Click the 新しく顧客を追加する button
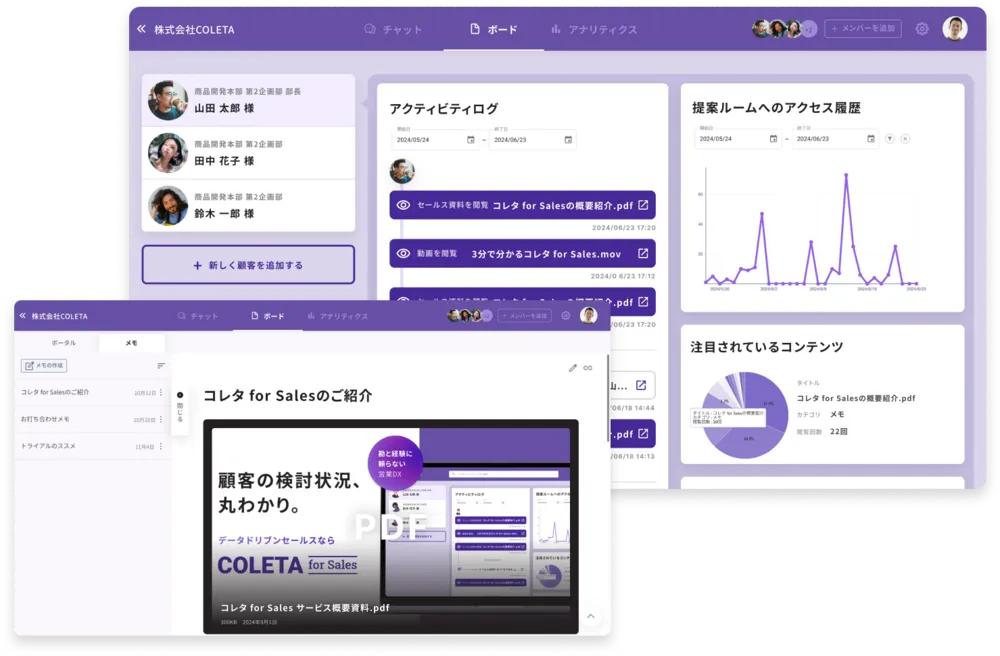This screenshot has height=656, width=1000. click(248, 265)
